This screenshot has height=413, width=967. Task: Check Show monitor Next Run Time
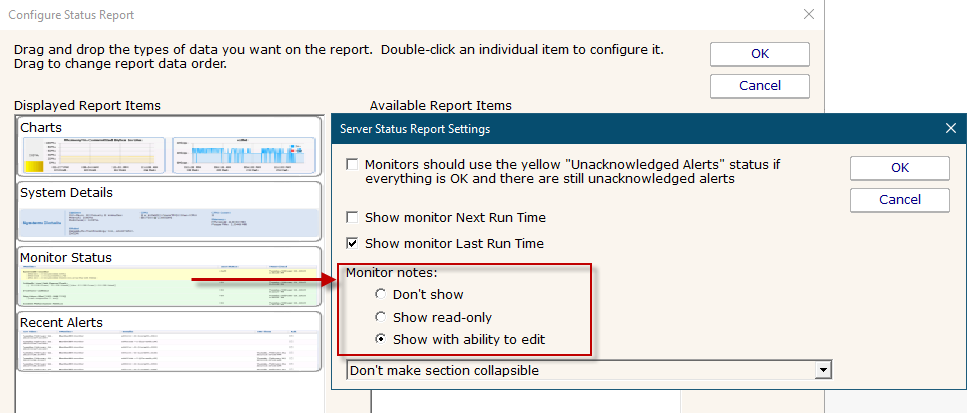click(352, 217)
